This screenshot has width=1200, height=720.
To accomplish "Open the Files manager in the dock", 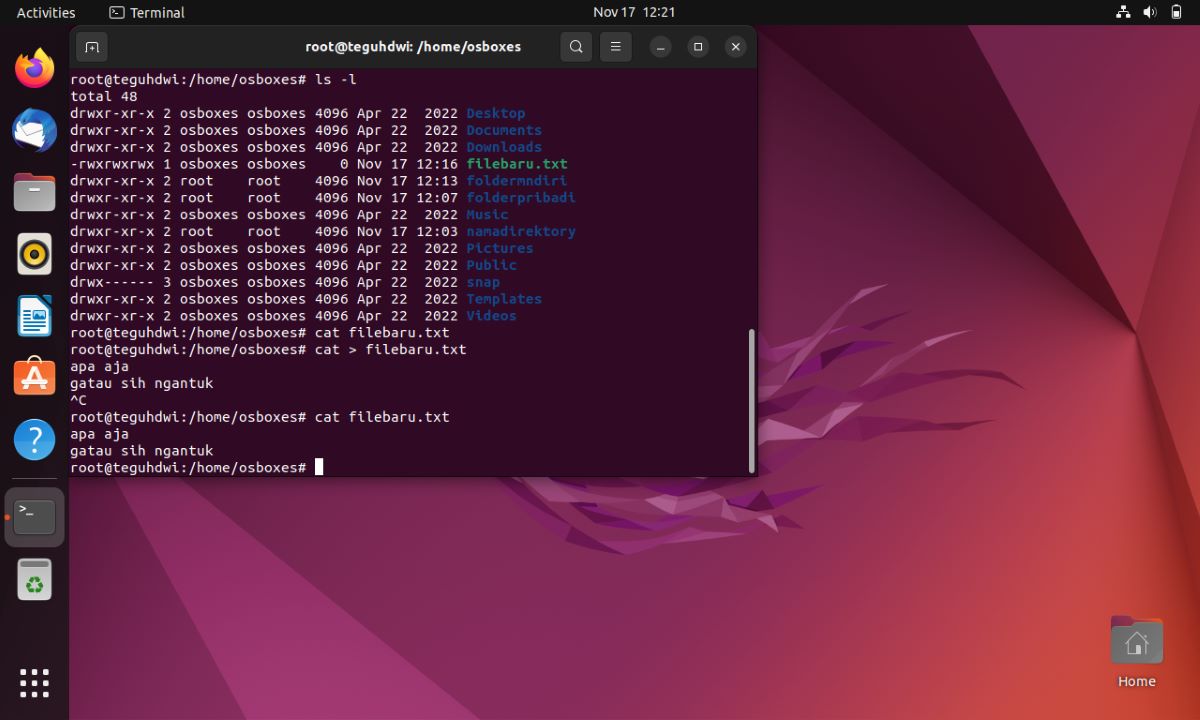I will tap(35, 192).
